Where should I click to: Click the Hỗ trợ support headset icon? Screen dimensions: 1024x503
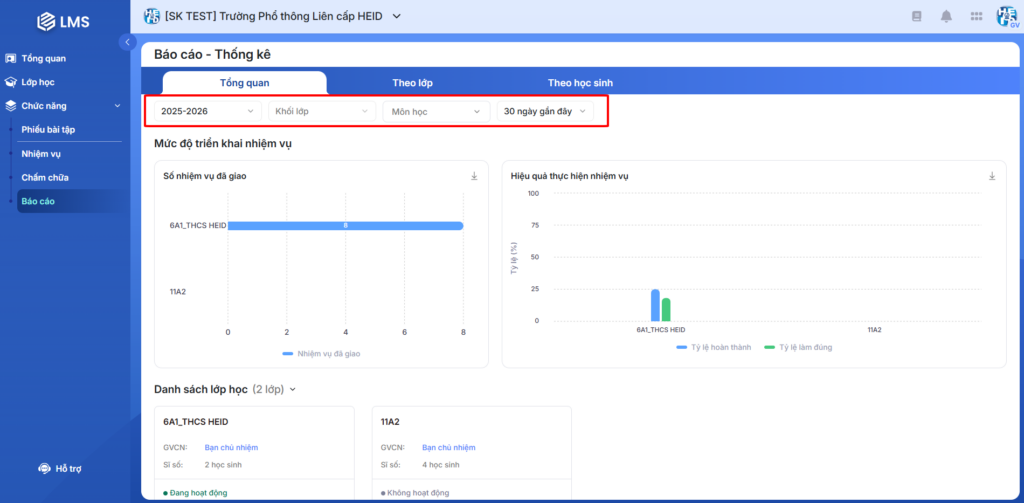tap(44, 468)
